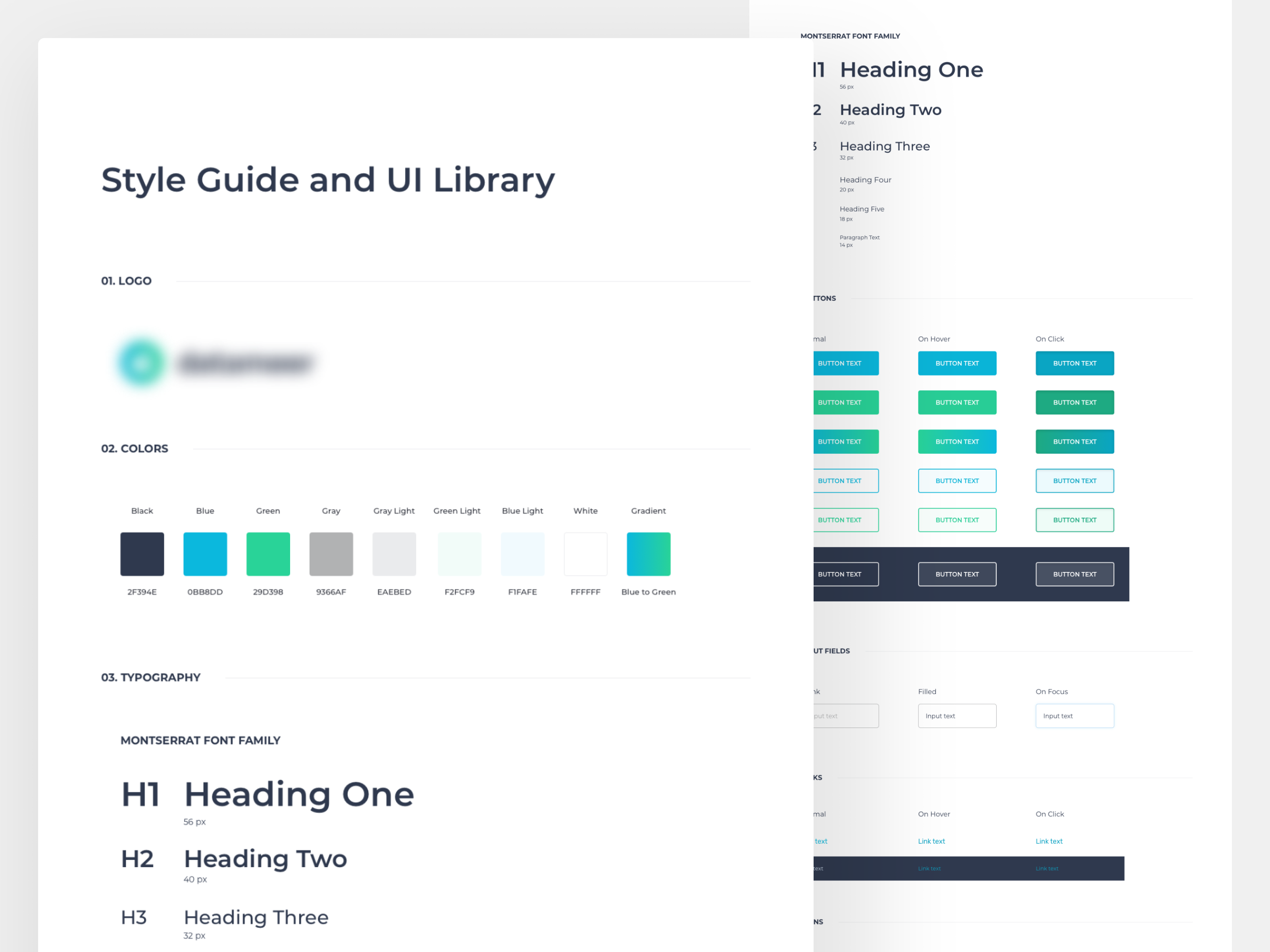
Task: Click the Filled input text field
Action: [x=957, y=716]
